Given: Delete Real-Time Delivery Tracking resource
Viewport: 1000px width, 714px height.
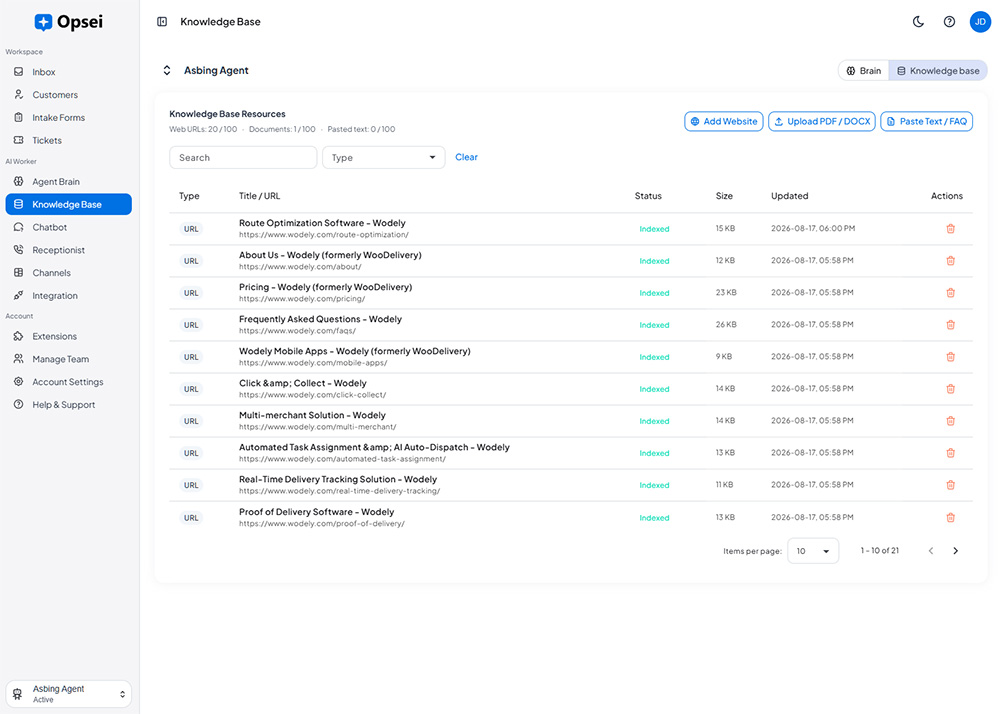Looking at the screenshot, I should (950, 485).
